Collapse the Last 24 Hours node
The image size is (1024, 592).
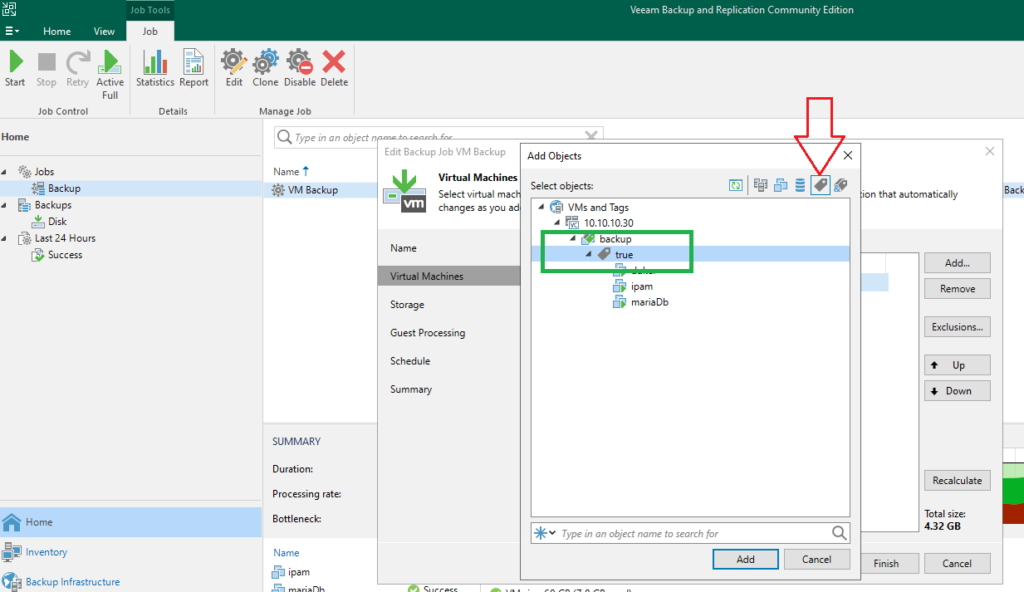(5, 238)
